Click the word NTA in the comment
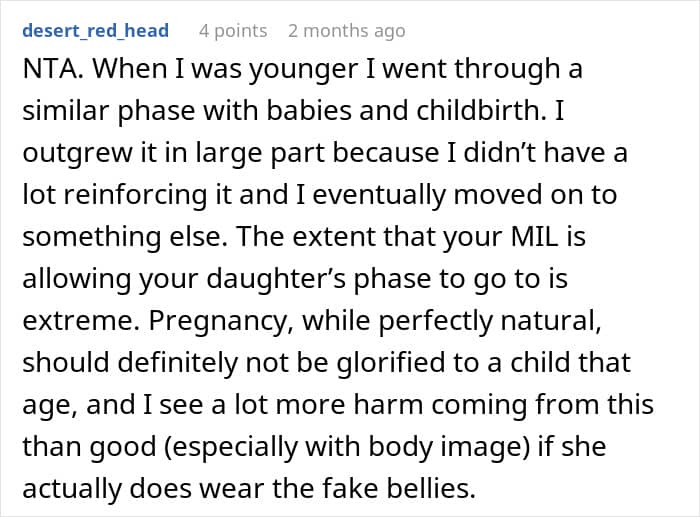The width and height of the screenshot is (700, 517). pos(50,69)
